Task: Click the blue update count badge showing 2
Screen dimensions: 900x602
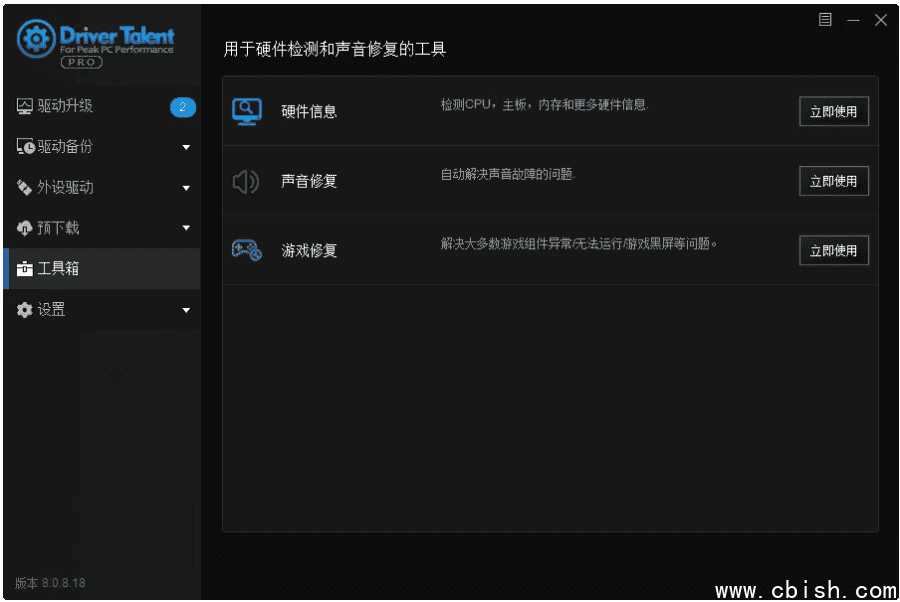Action: click(181, 106)
